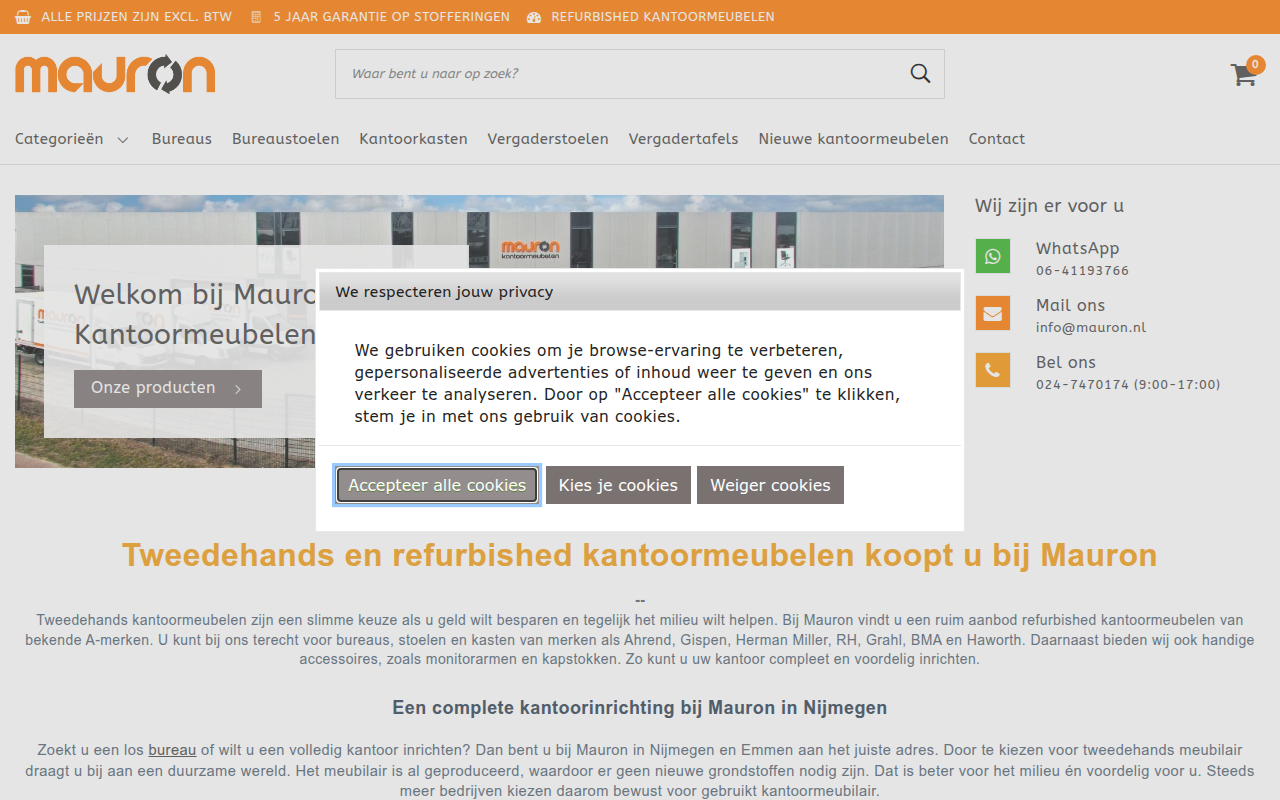Click the 'WhatsApp' contact heading
The height and width of the screenshot is (800, 1280).
point(1078,248)
